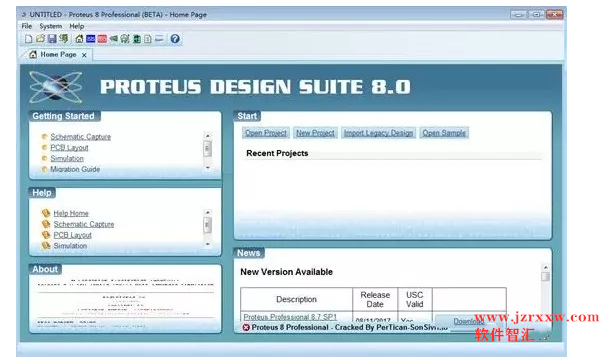The height and width of the screenshot is (362, 603).
Task: Click up arrow of News scrollbar
Action: pos(545,267)
